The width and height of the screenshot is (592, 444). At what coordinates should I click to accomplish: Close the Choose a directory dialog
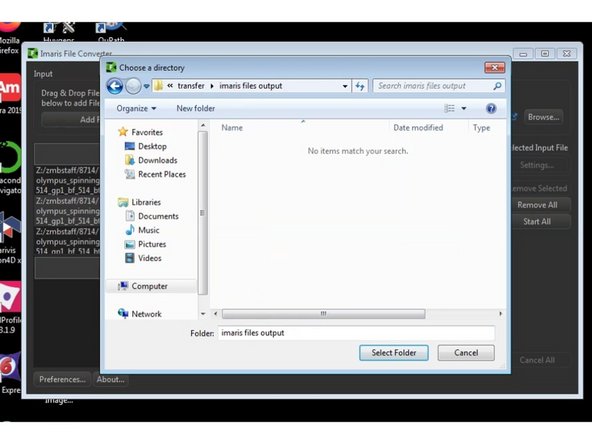(x=494, y=68)
